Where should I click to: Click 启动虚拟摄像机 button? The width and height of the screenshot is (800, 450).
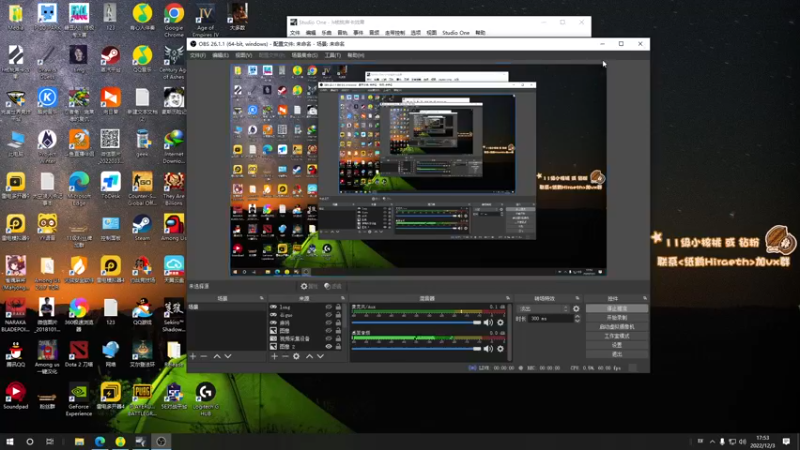617,327
